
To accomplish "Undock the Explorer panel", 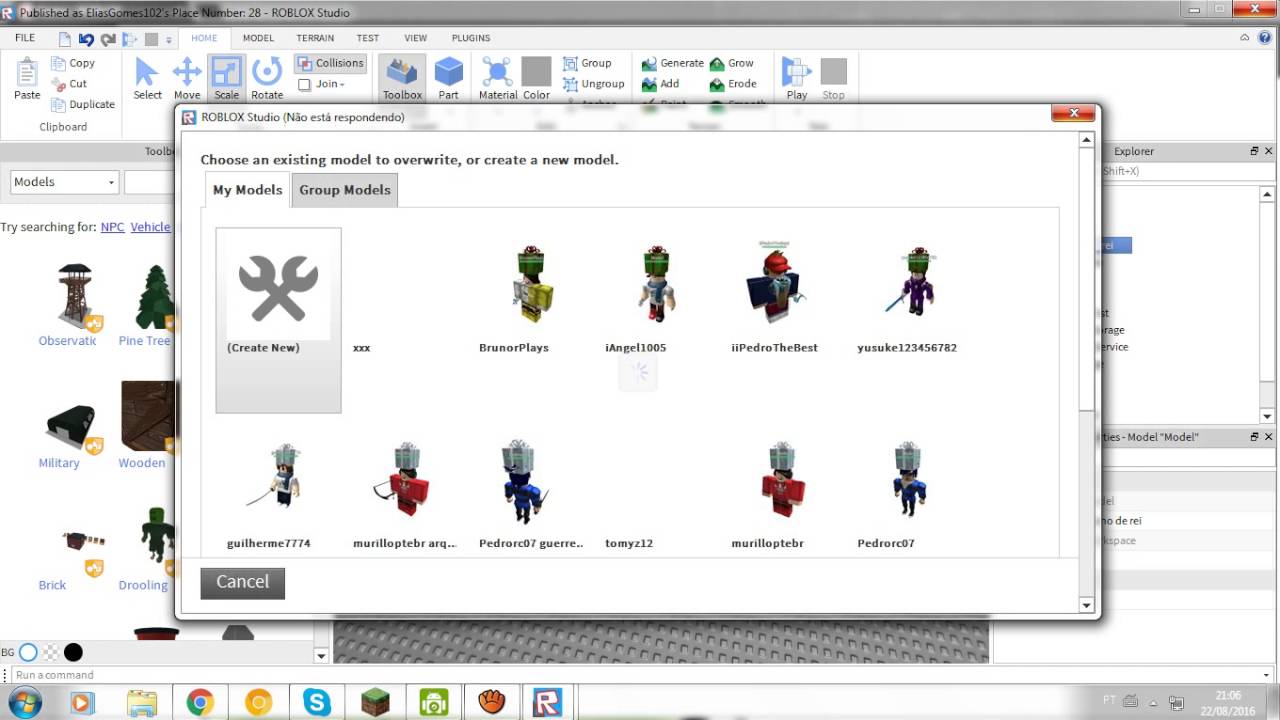I will coord(1254,151).
